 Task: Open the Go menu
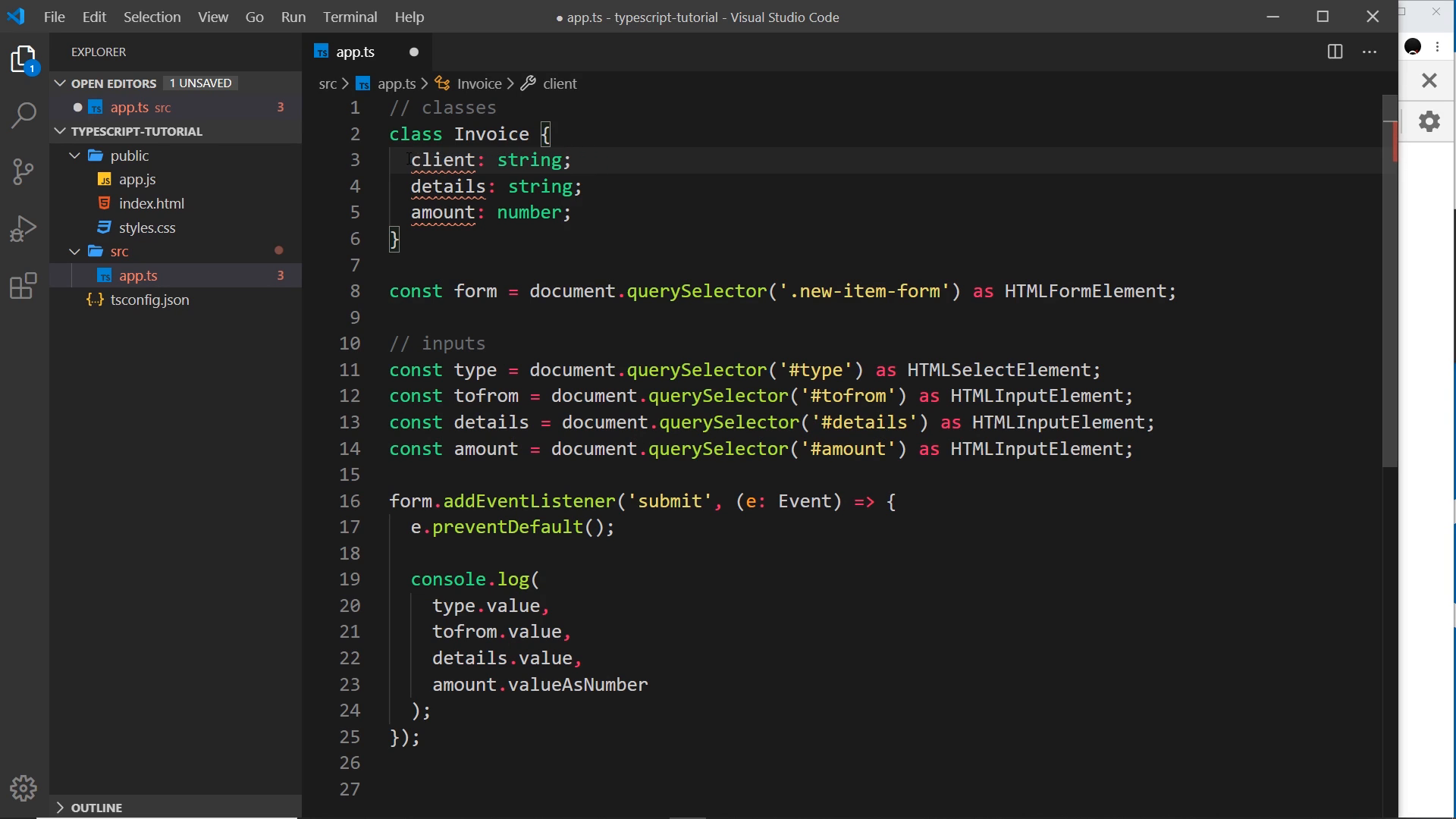click(254, 17)
